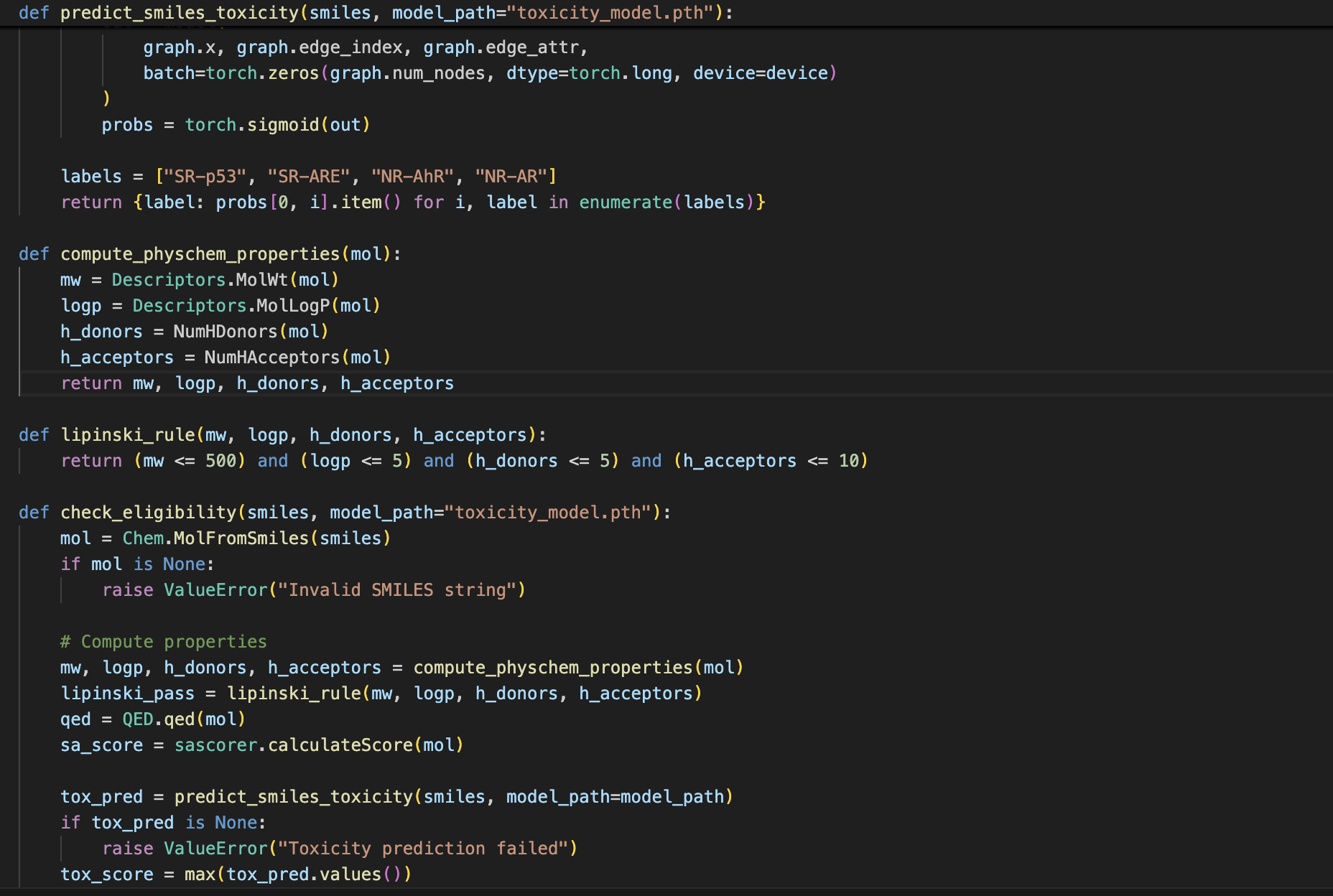Click the NumHAcceptors function call
This screenshot has height=896, width=1333.
tap(297, 358)
